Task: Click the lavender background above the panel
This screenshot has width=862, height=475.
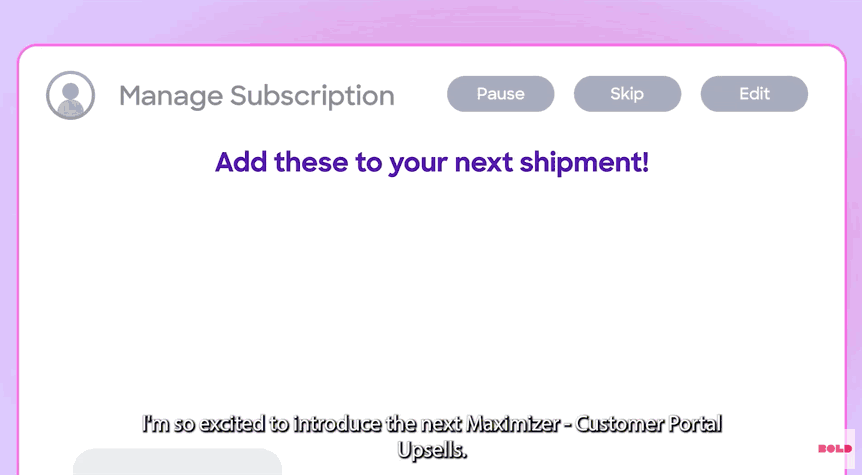Action: (431, 21)
